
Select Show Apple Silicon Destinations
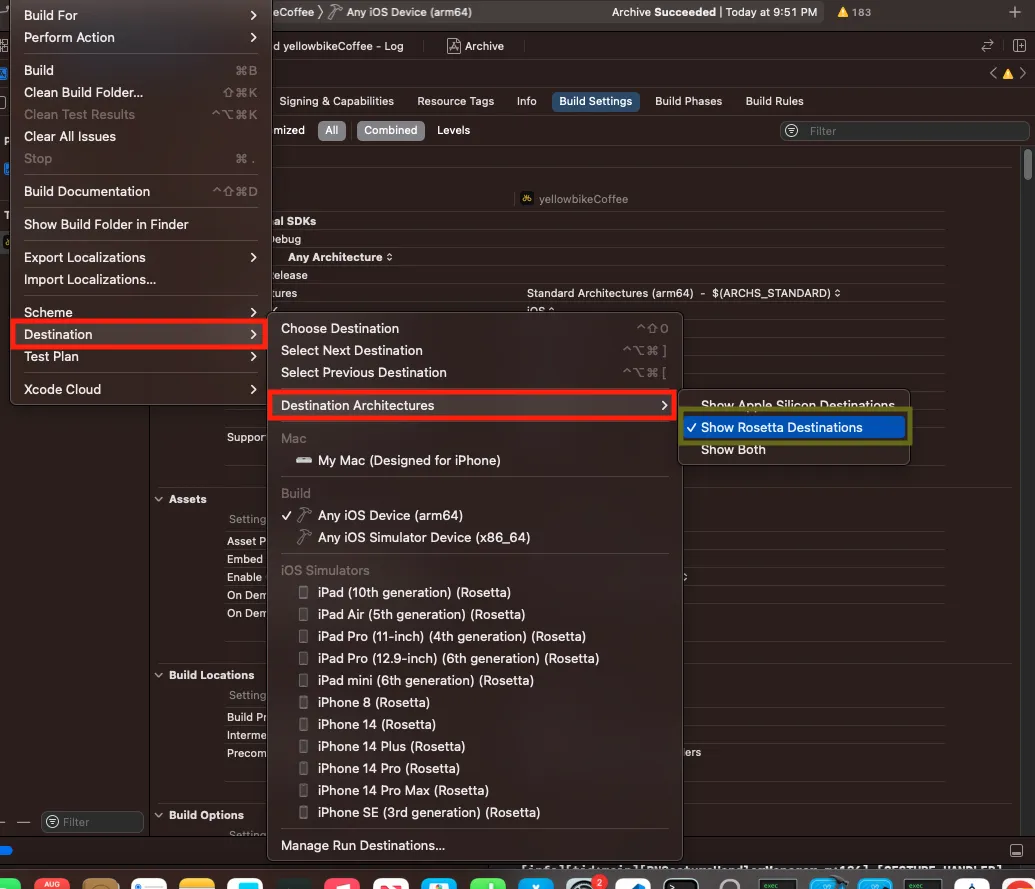[795, 404]
